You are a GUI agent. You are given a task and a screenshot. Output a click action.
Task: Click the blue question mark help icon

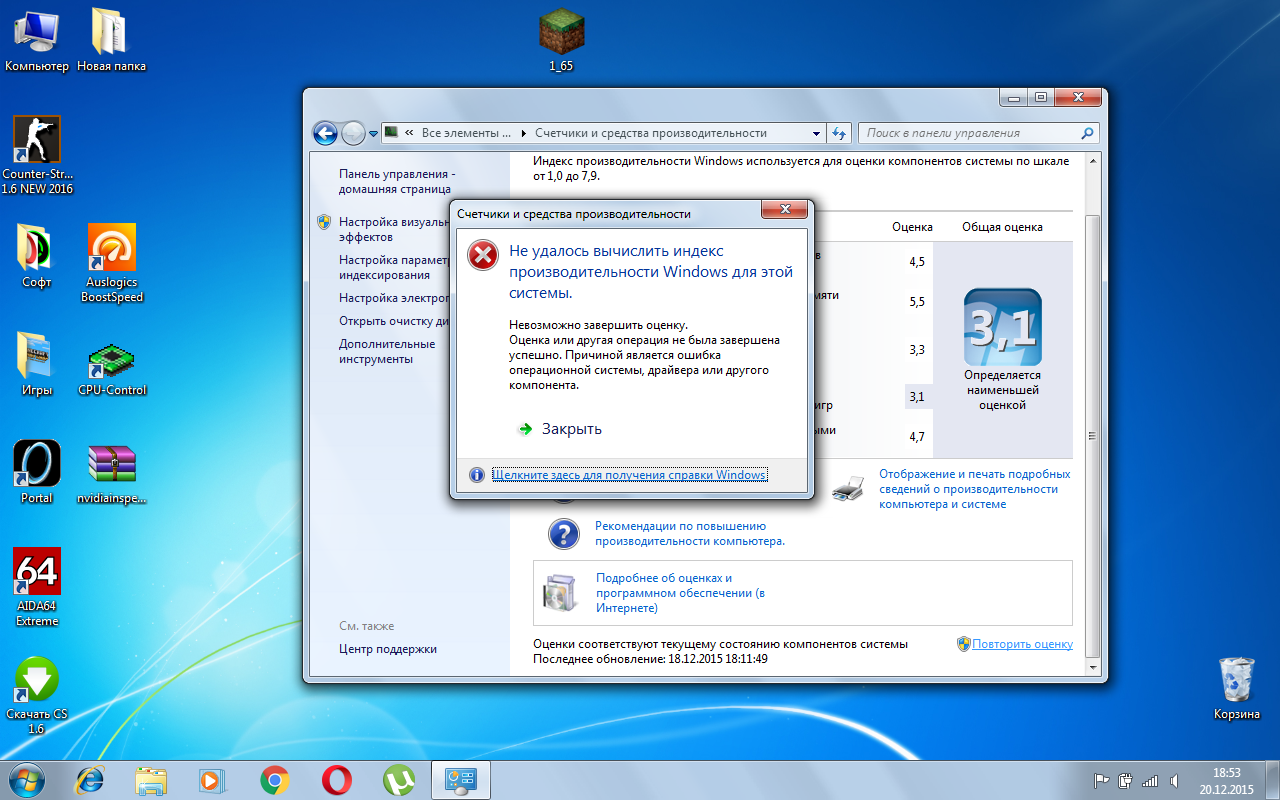coord(564,534)
